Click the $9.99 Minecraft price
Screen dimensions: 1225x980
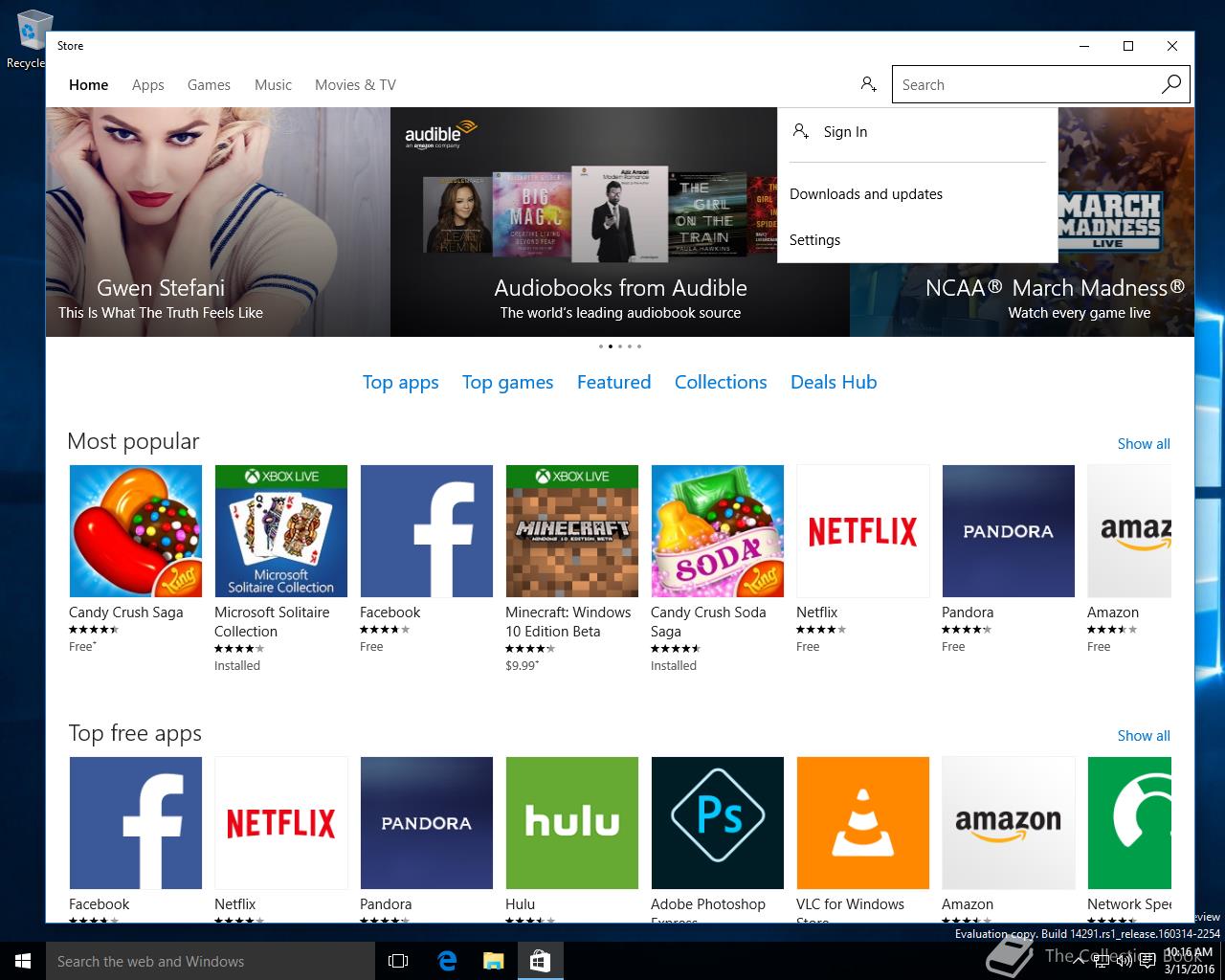pyautogui.click(x=522, y=665)
